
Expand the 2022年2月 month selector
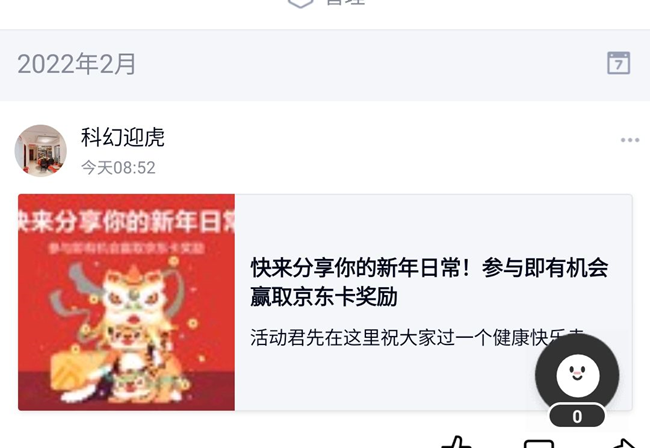coord(77,64)
